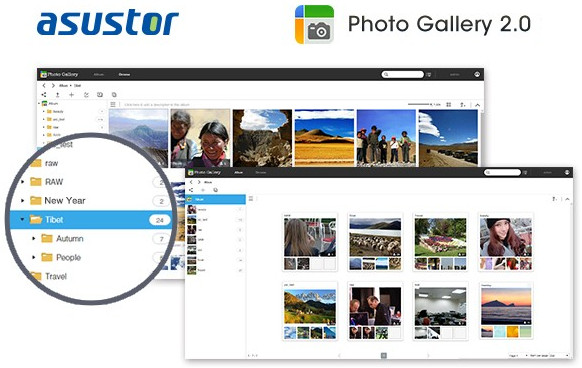This screenshot has height=368, width=582.
Task: Click the album description field in Tibet window
Action: click(x=157, y=105)
